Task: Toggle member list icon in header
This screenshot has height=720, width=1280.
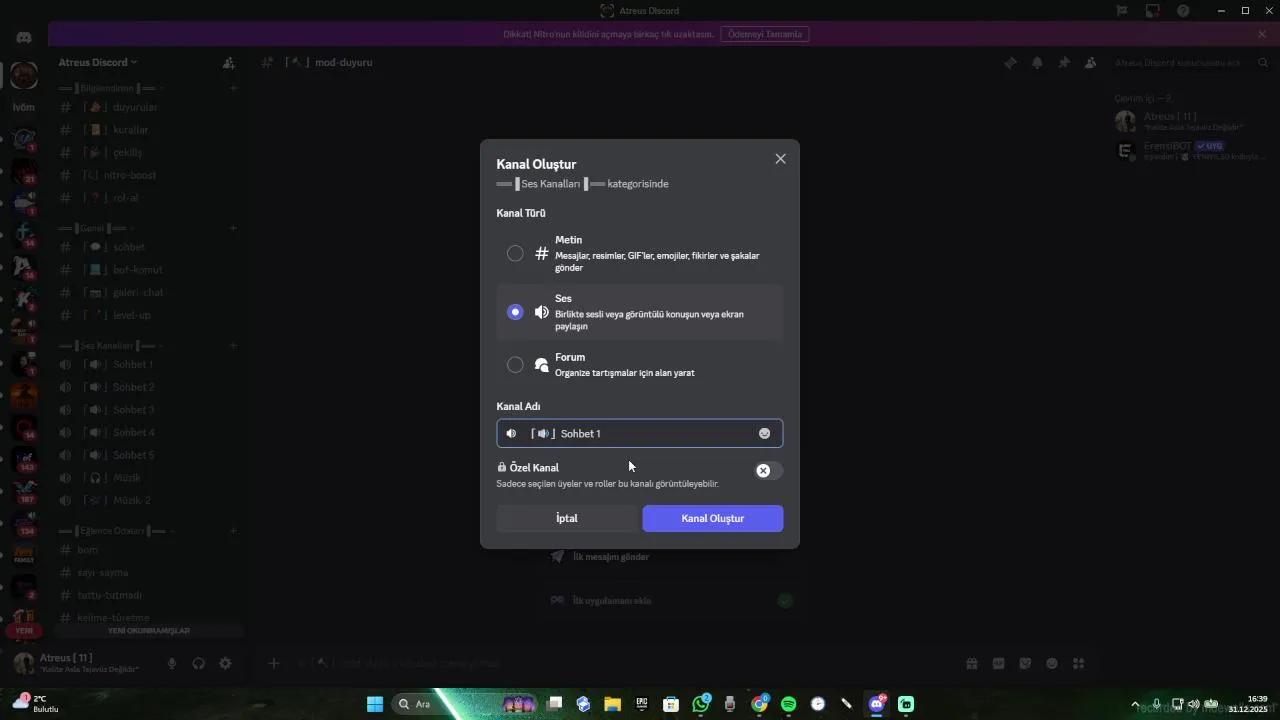Action: click(1091, 62)
